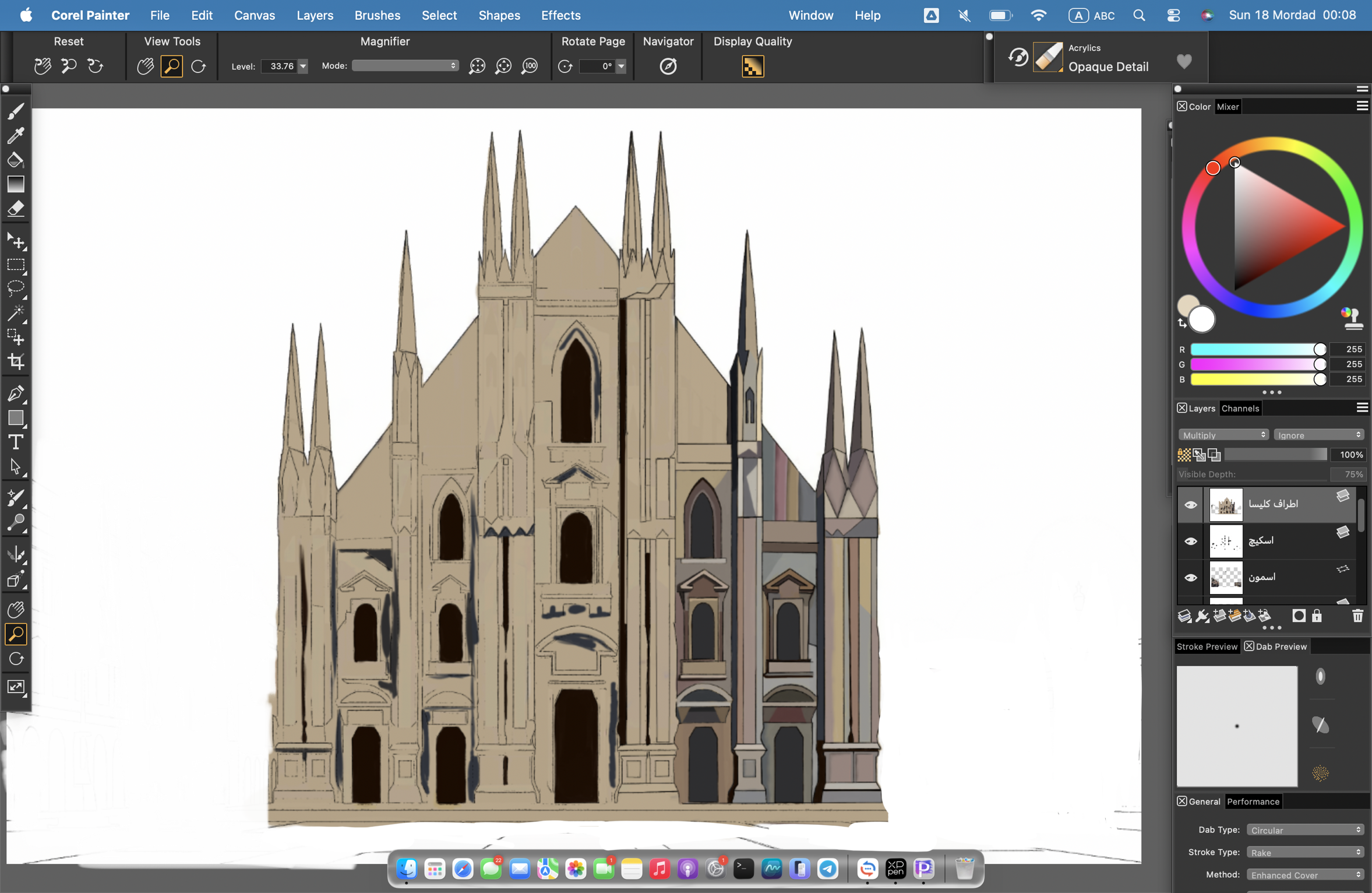Open the Effects menu
Viewport: 1372px width, 893px height.
pos(560,15)
